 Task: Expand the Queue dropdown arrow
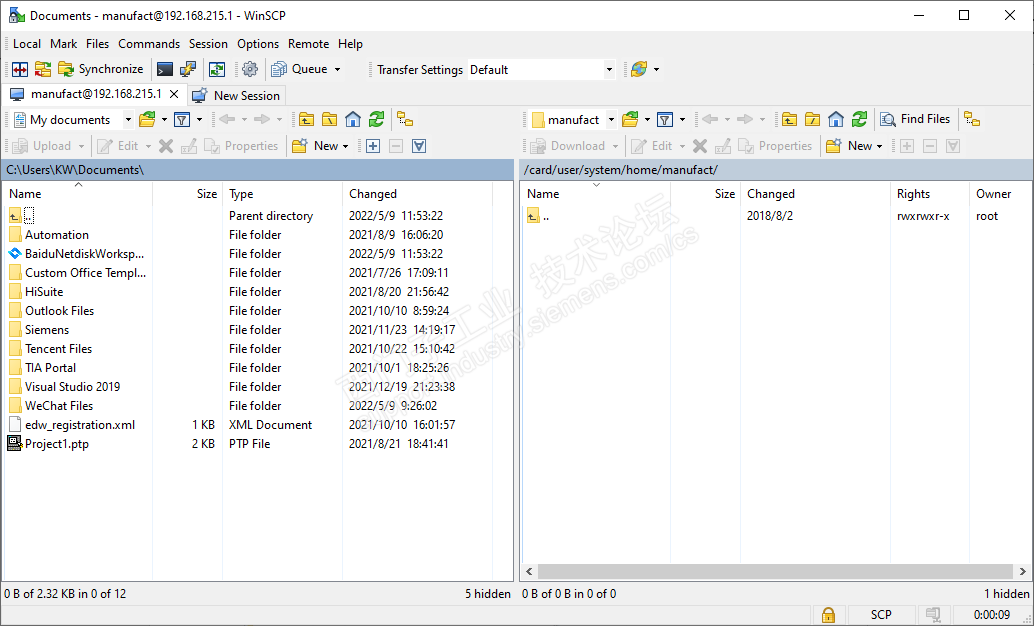[x=338, y=69]
